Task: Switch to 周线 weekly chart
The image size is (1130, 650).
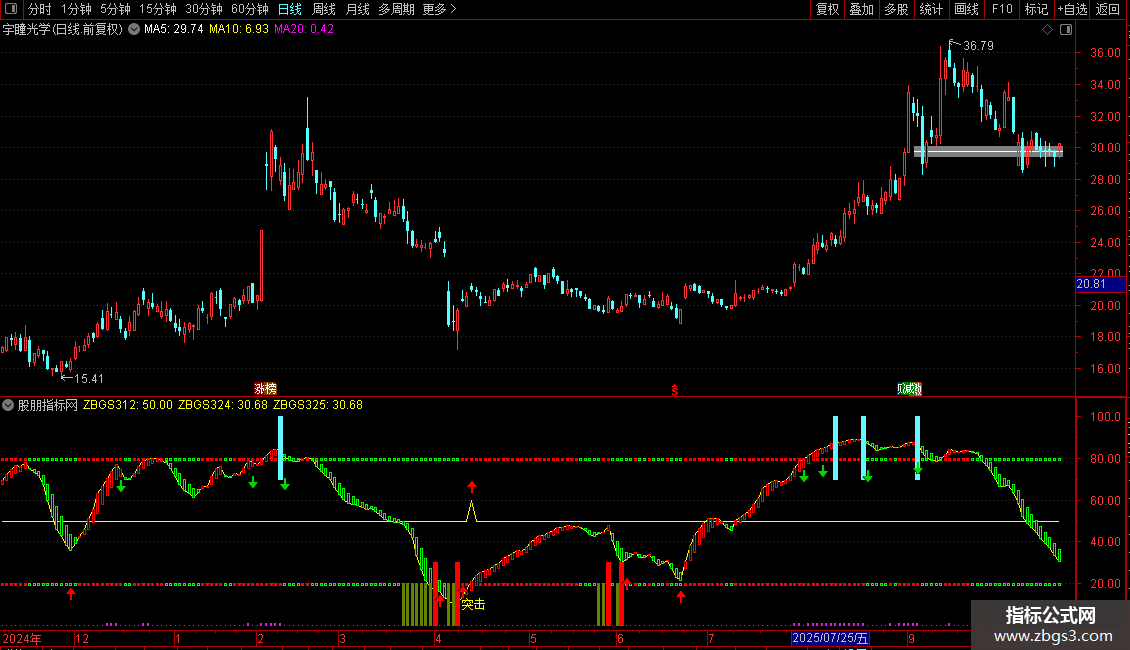Action: (324, 9)
